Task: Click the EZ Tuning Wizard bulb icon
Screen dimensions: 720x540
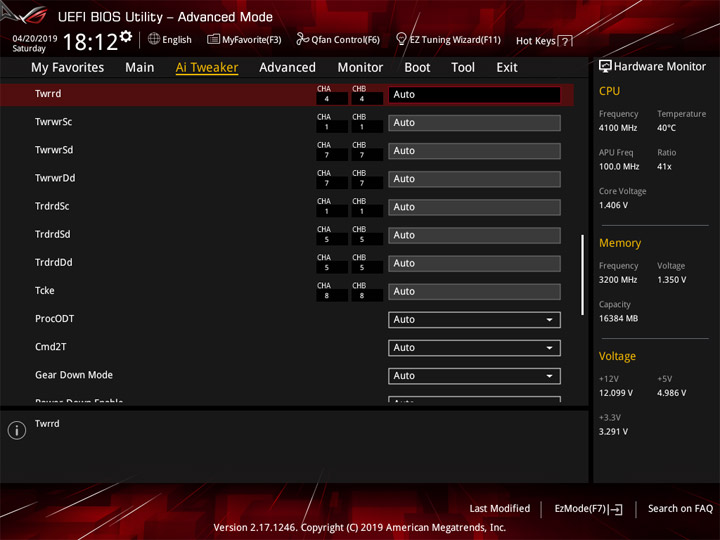Action: click(x=401, y=39)
